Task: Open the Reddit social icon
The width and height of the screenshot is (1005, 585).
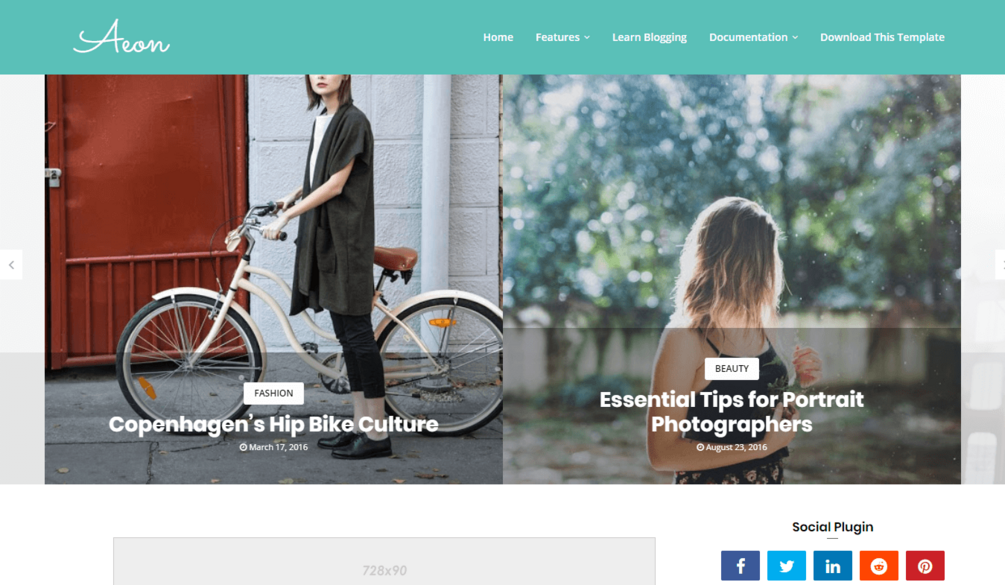Action: (879, 566)
